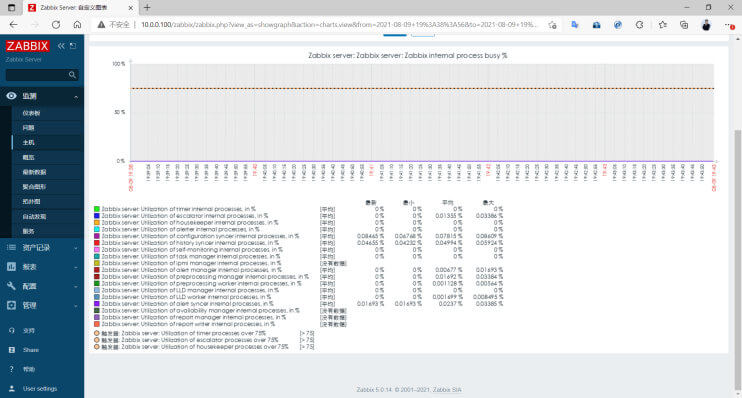This screenshot has width=742, height=398.
Task: Click the 报表 bar-chart icon
Action: pos(11,267)
